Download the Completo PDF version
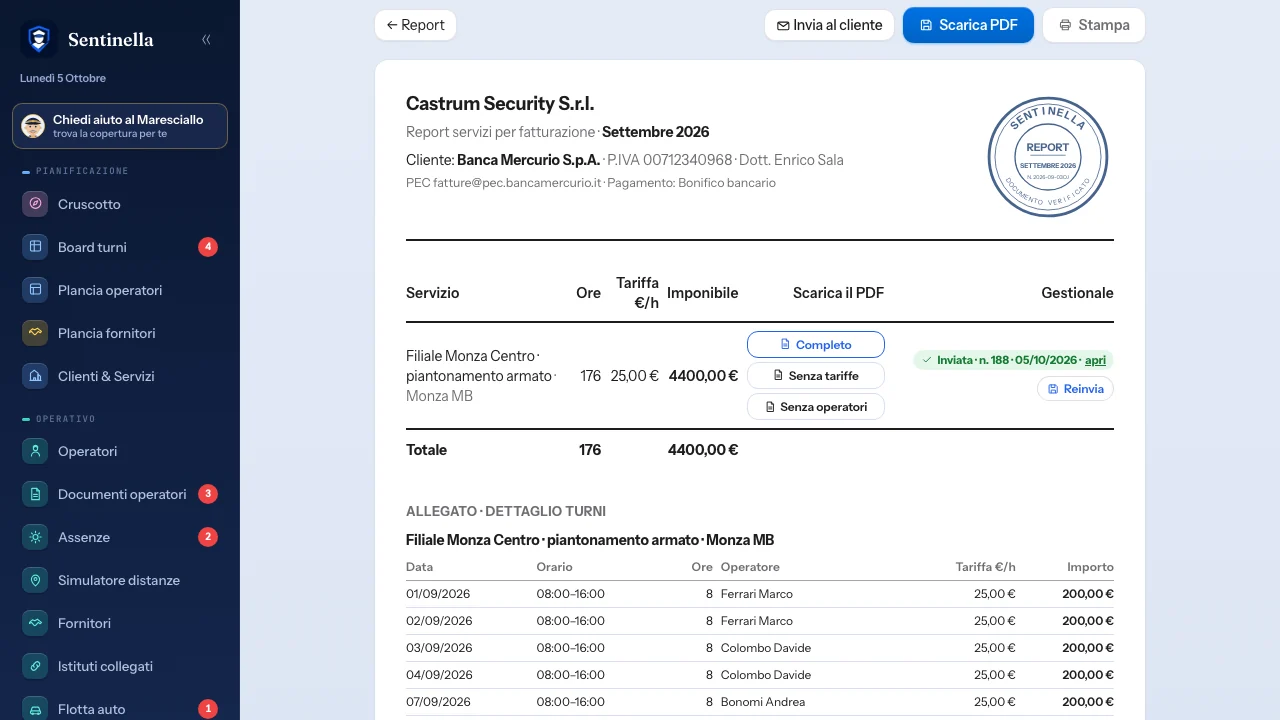This screenshot has height=720, width=1280. (x=816, y=344)
